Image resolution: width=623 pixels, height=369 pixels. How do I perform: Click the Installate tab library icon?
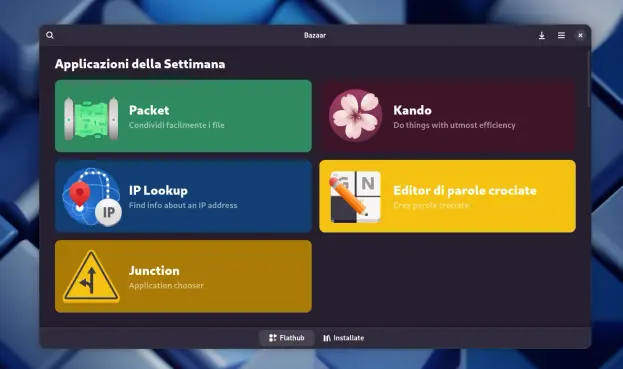tap(327, 338)
